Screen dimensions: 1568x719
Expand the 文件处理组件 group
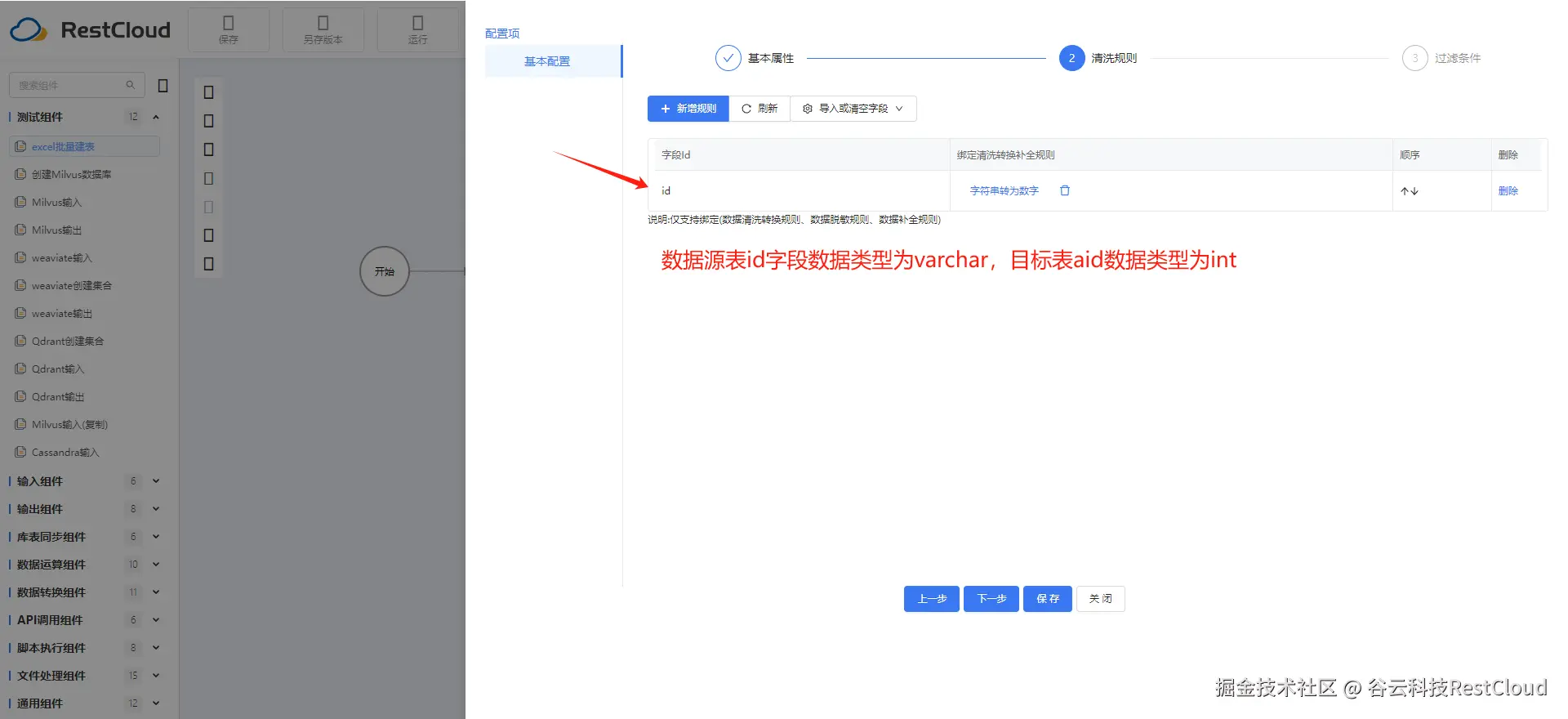click(156, 676)
